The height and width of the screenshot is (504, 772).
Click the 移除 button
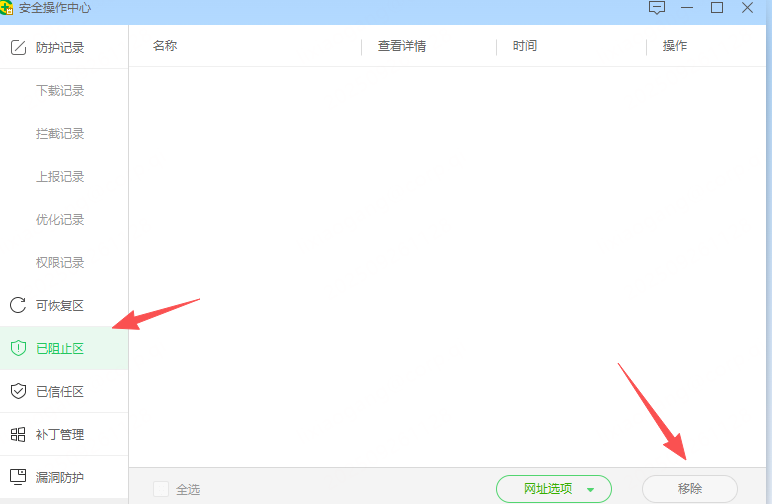coord(690,489)
